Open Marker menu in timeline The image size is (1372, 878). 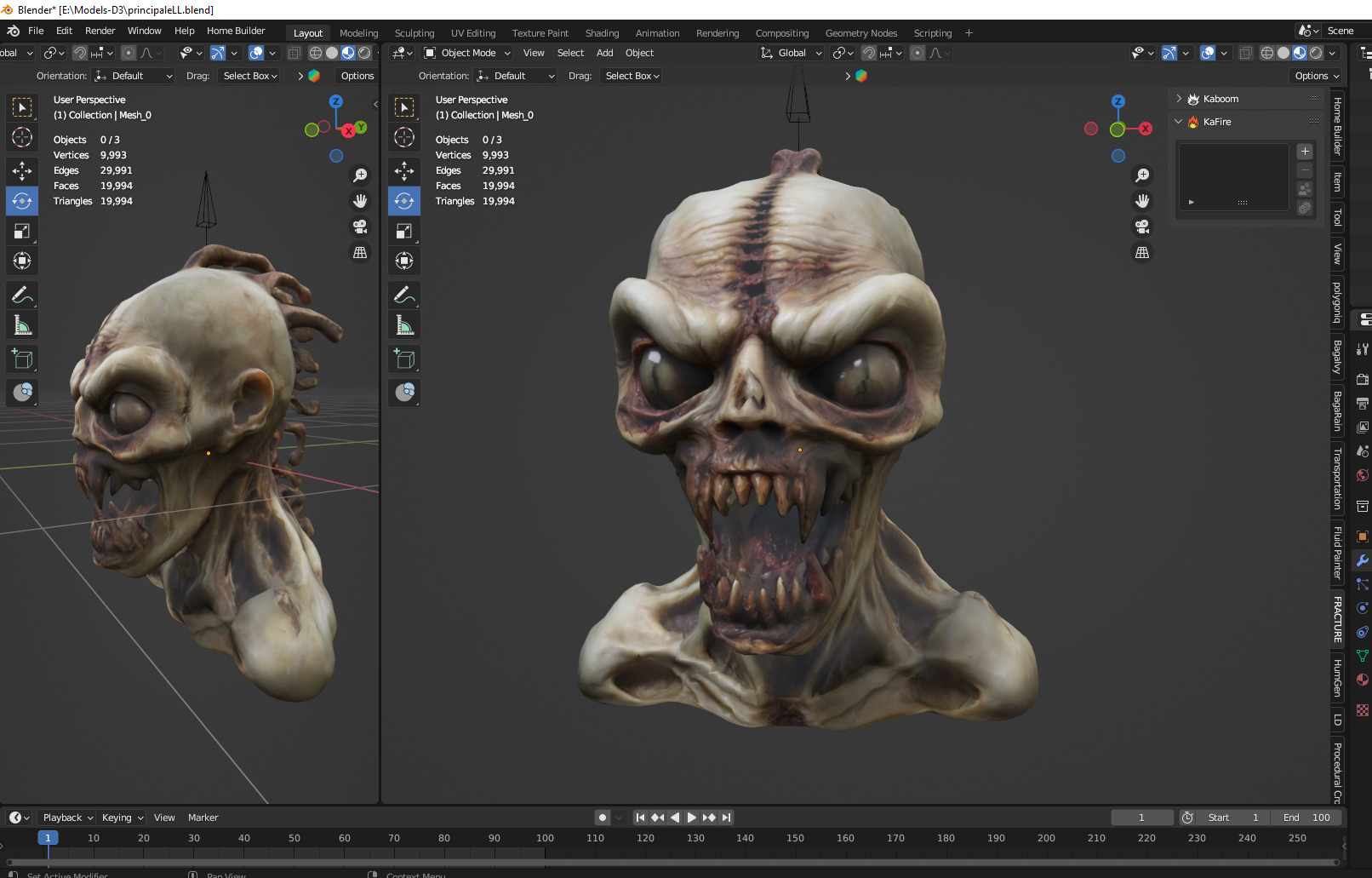[x=203, y=818]
